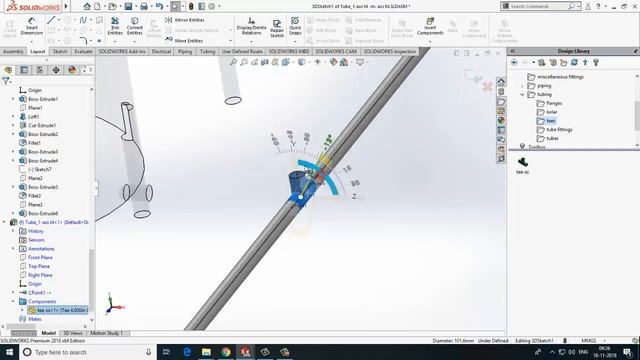The image size is (640, 360).
Task: Click the Quick Snaps tool
Action: pyautogui.click(x=295, y=26)
